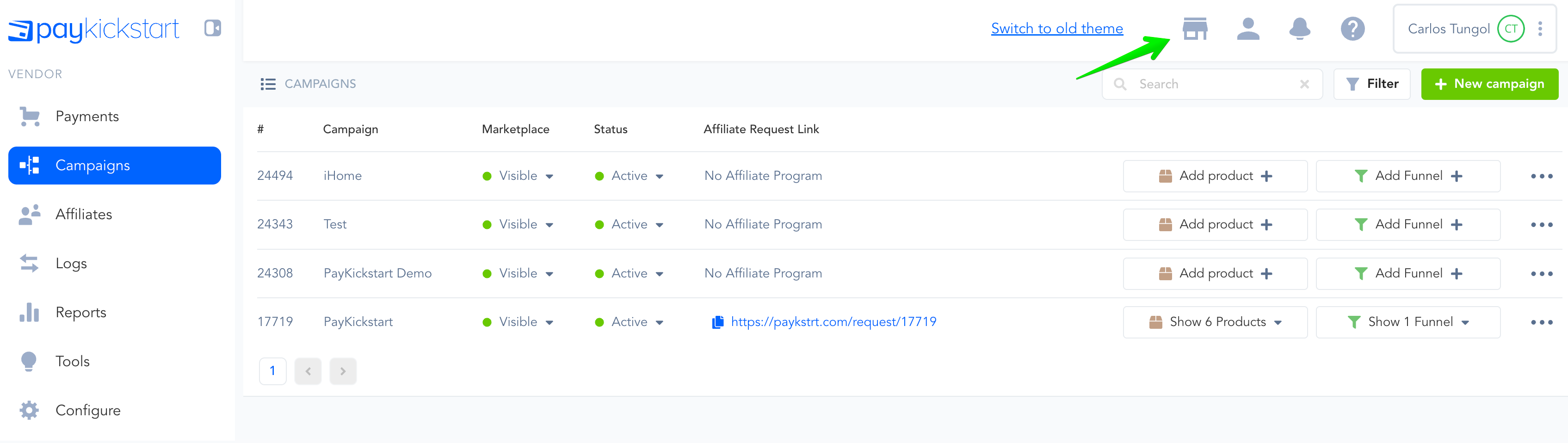Add Funnel to Test campaign
Viewport: 1568px width, 443px height.
point(1408,225)
